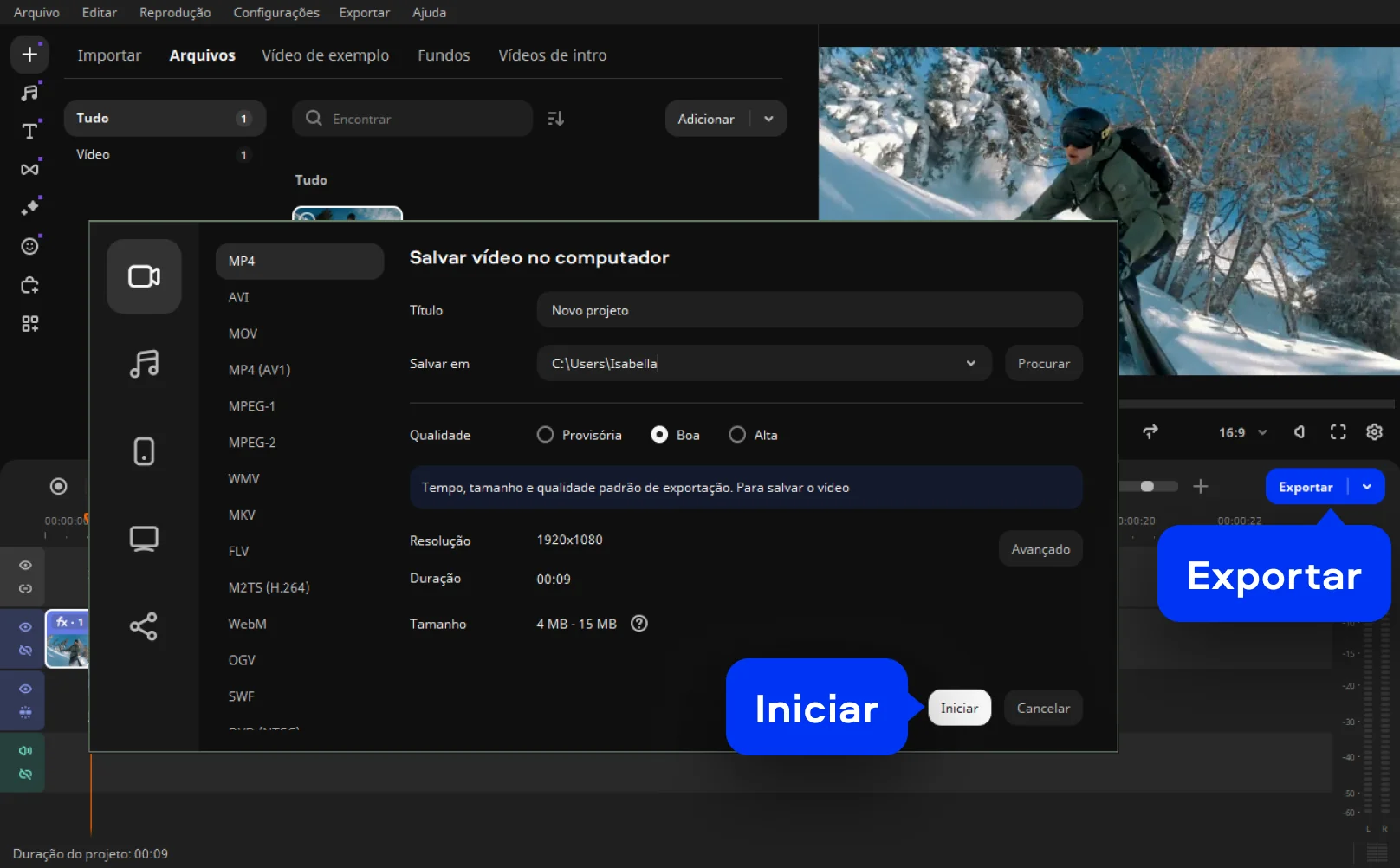Select the audio export music note icon

144,364
